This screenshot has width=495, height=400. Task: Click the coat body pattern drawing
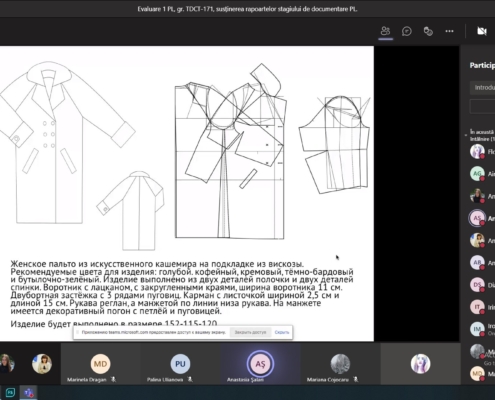pyautogui.click(x=230, y=151)
